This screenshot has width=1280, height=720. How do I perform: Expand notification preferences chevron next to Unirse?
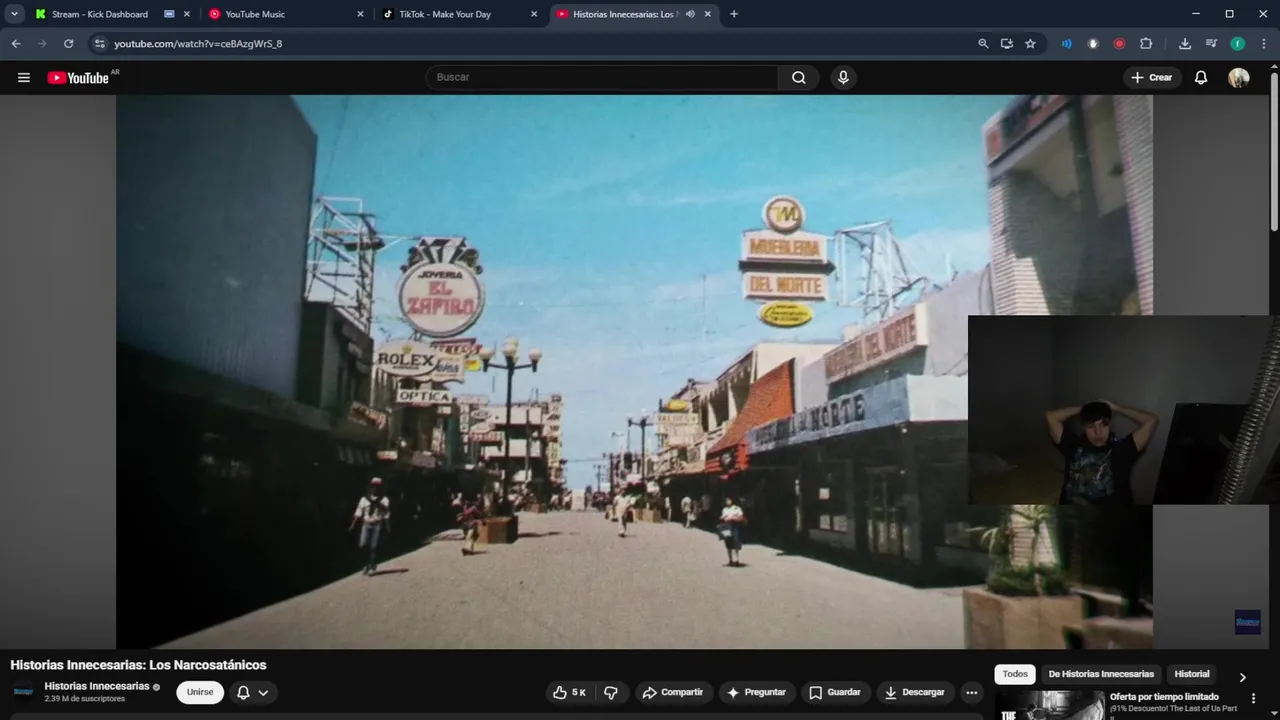click(x=263, y=692)
